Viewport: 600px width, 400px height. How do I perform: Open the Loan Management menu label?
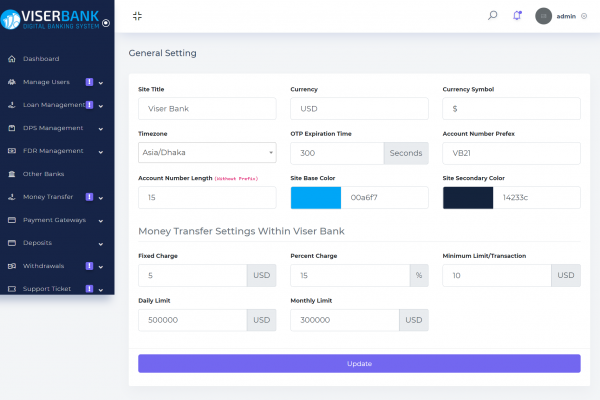tap(54, 105)
